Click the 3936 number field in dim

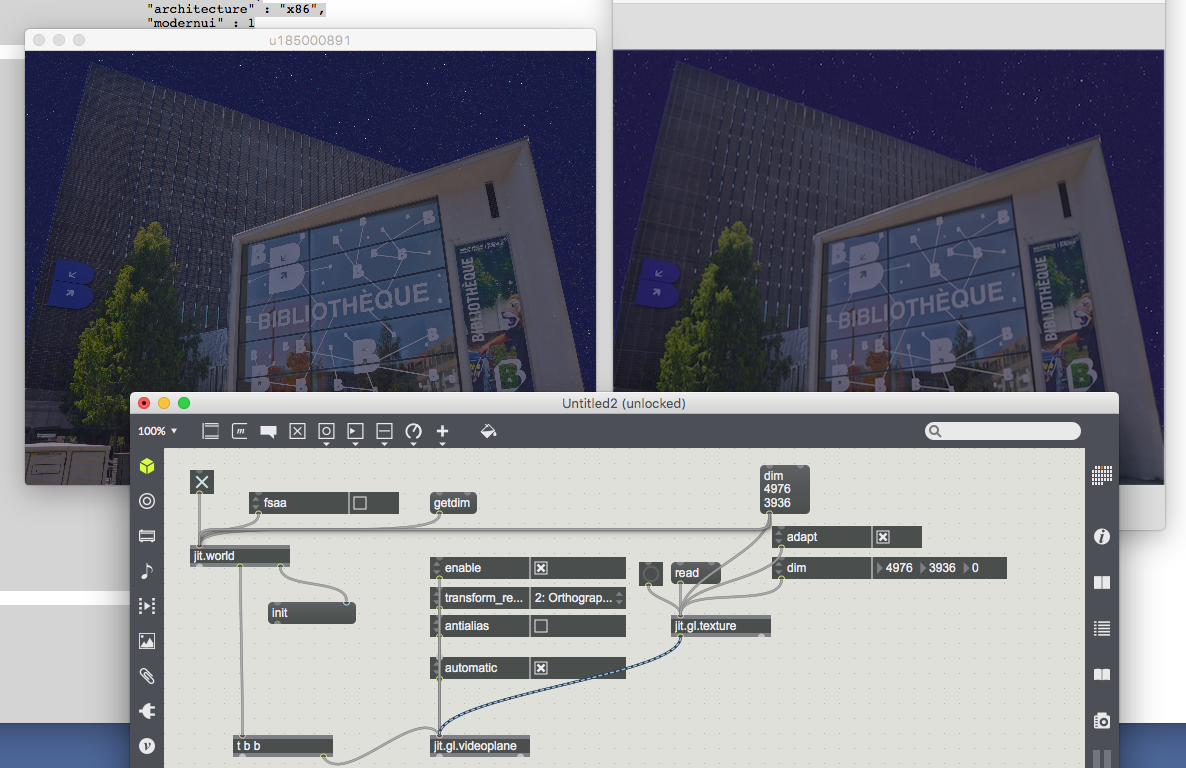tap(942, 568)
